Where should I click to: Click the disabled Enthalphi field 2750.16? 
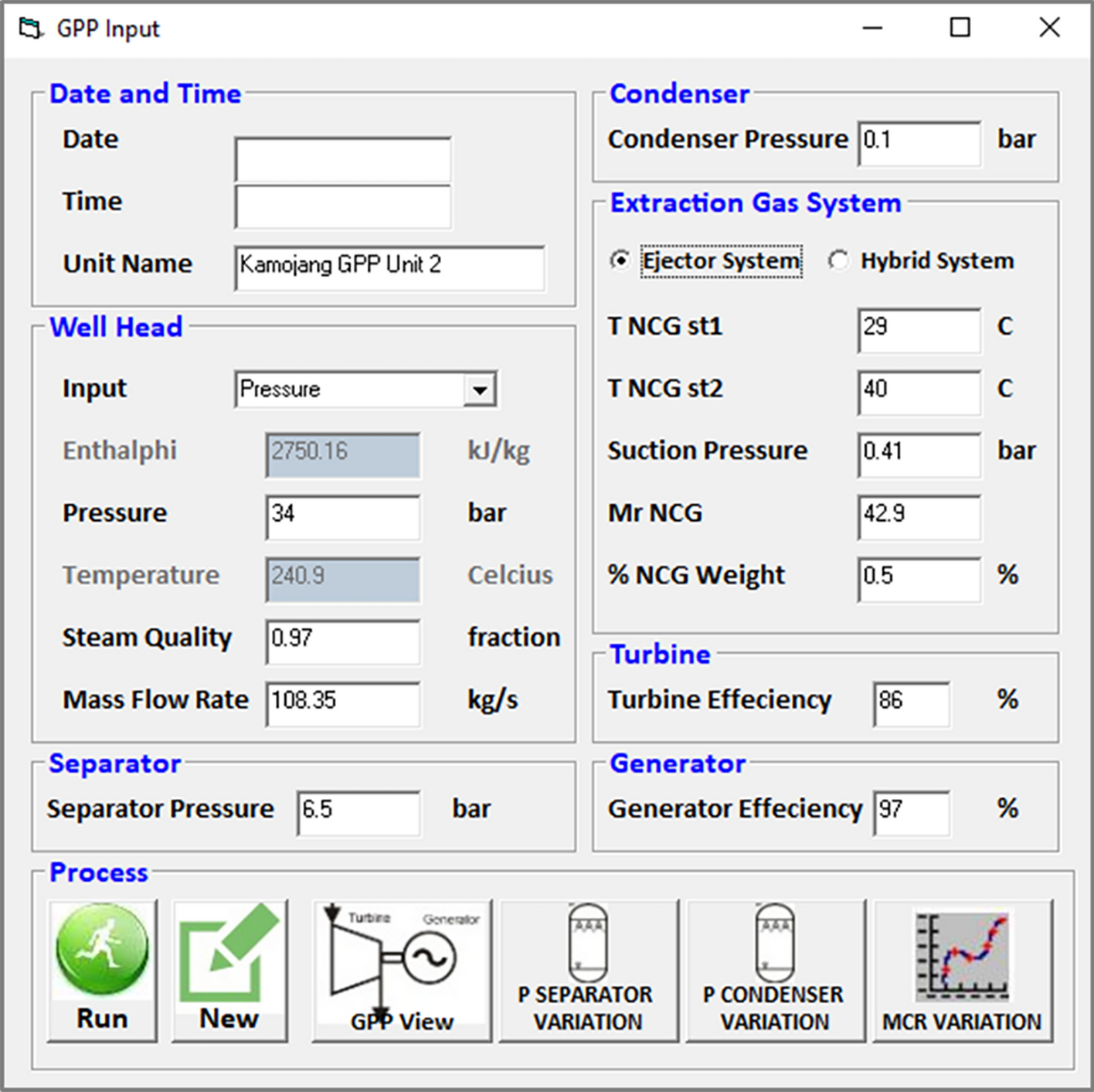point(344,455)
